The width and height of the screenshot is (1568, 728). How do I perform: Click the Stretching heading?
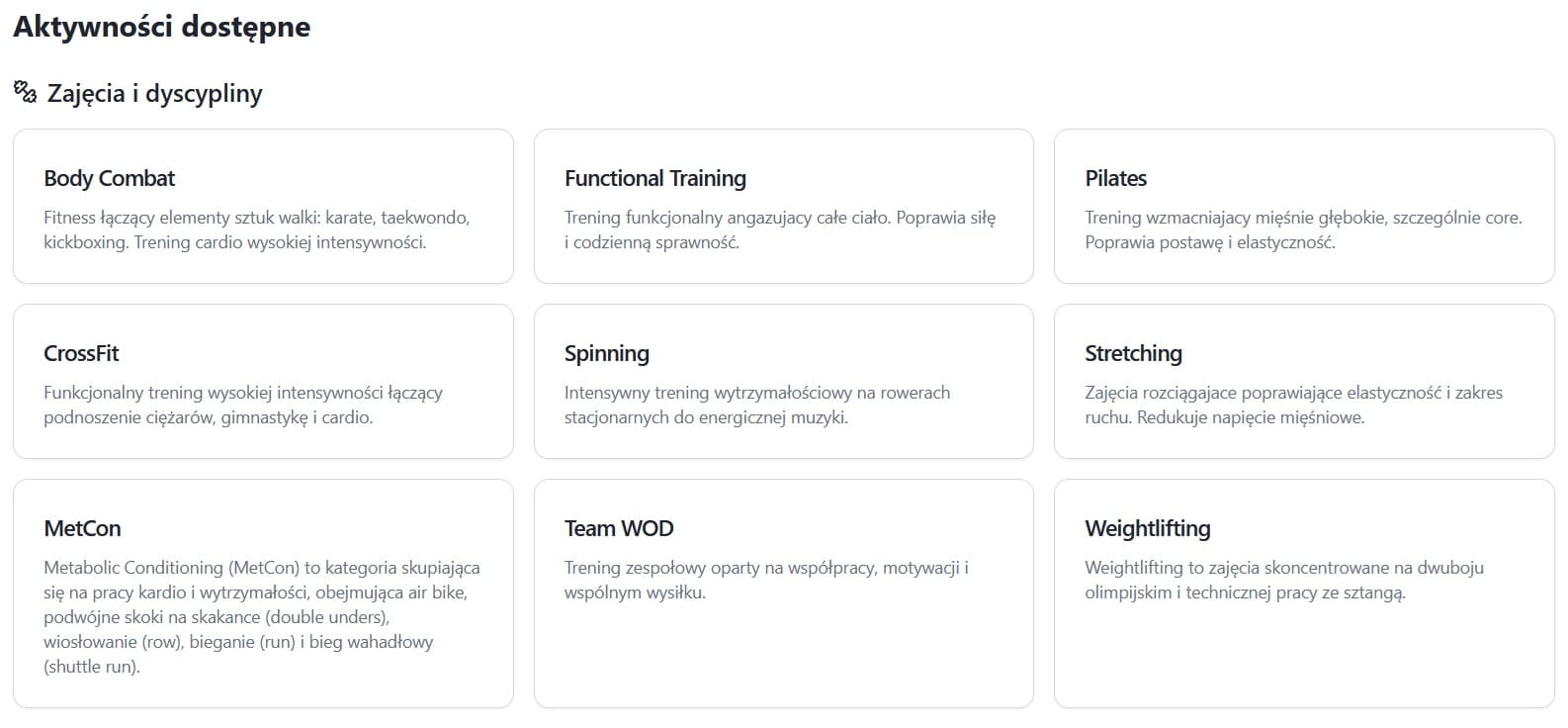coord(1133,354)
